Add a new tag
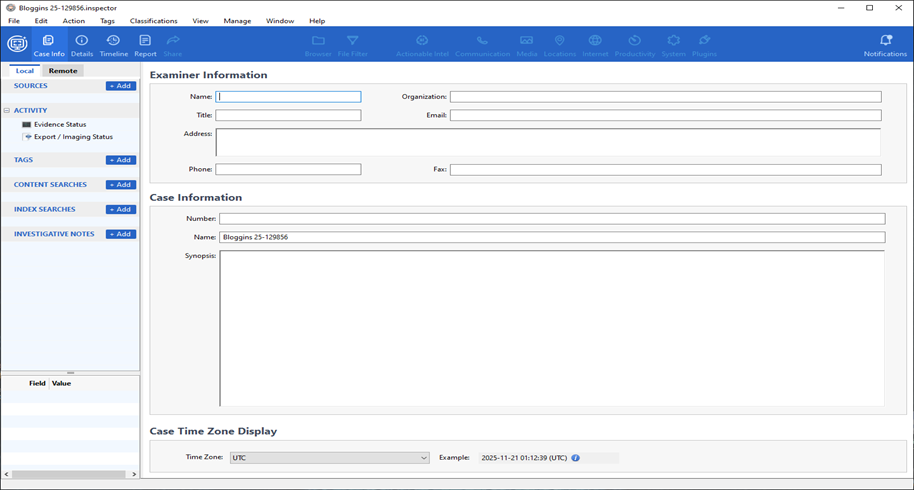914x490 pixels. coord(120,160)
